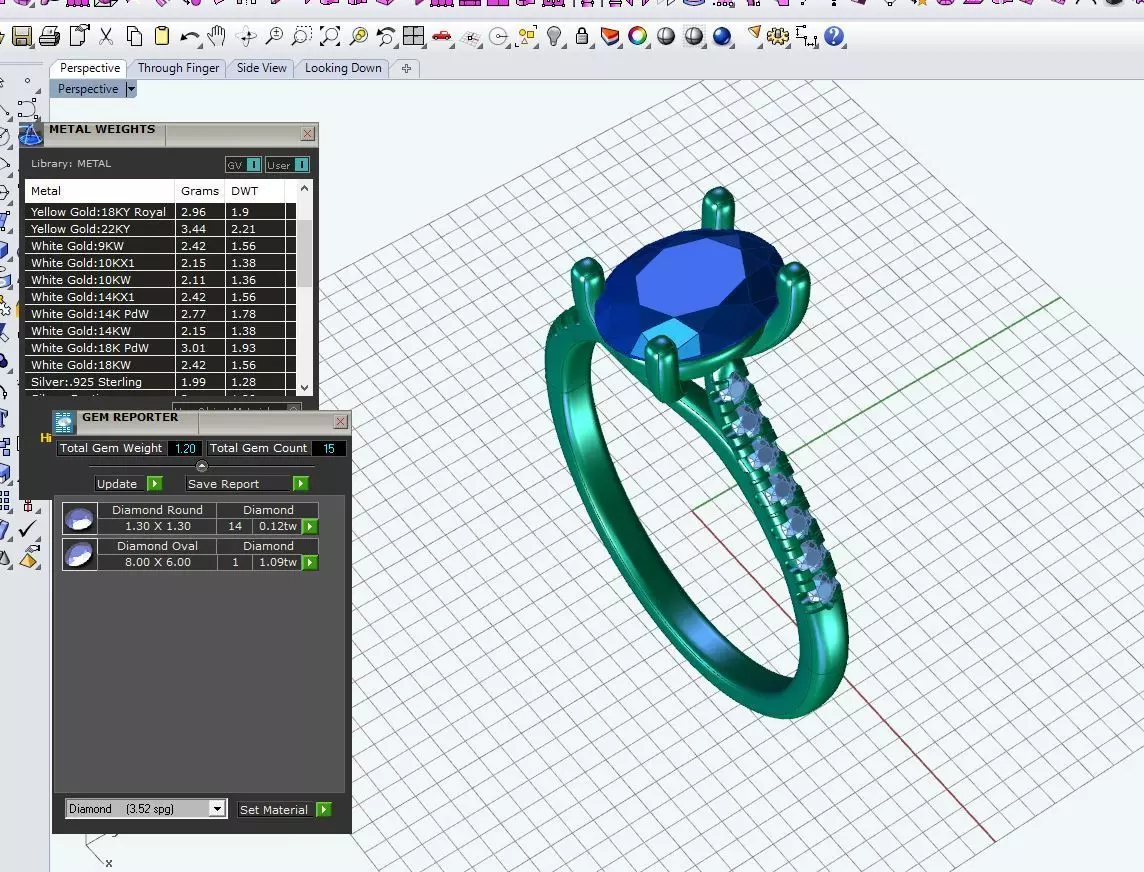Screen dimensions: 1144x872
Task: Click the Total Gem Count value field
Action: tap(329, 448)
